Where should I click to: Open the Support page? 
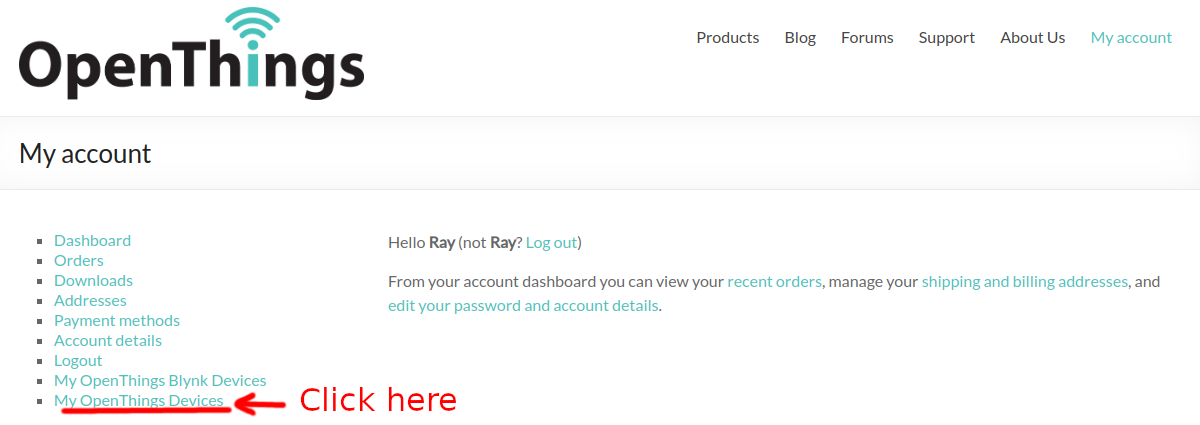[x=947, y=38]
